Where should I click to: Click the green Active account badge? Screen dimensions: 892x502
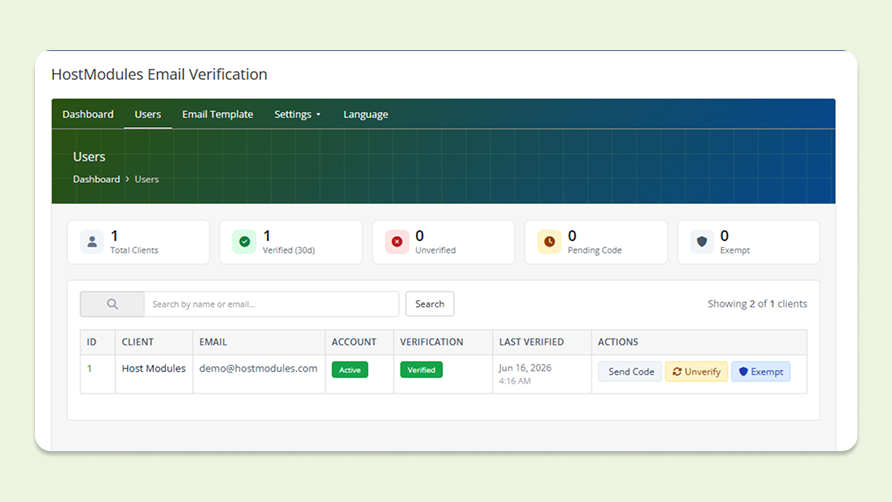(350, 370)
